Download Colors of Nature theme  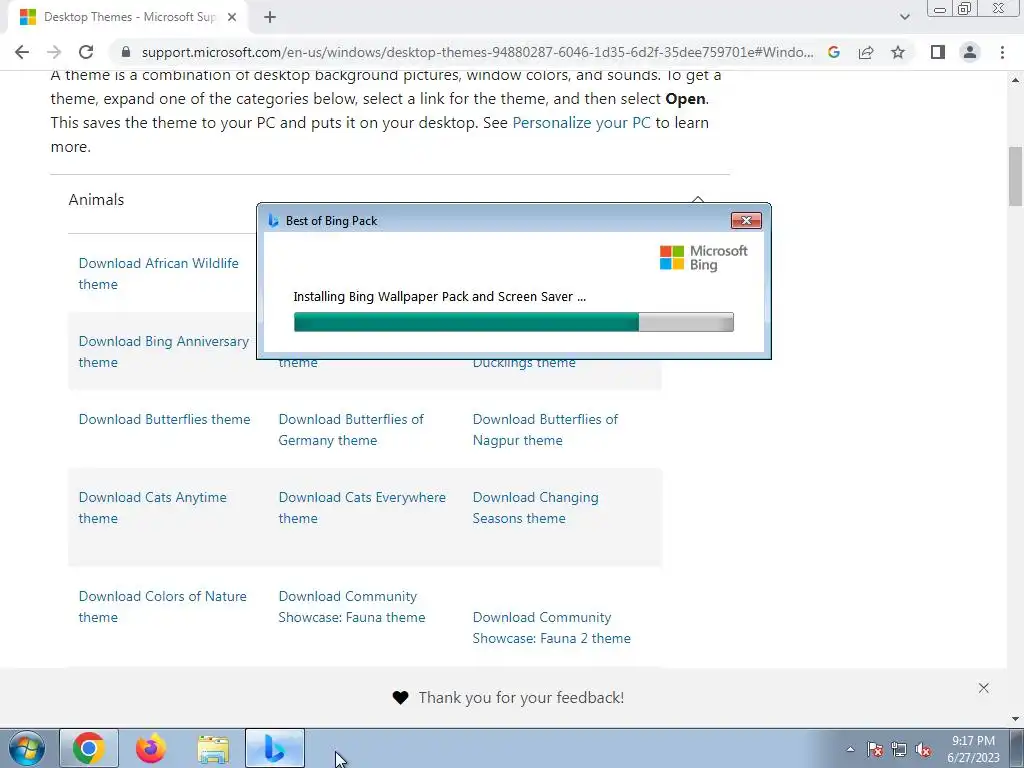(x=163, y=607)
